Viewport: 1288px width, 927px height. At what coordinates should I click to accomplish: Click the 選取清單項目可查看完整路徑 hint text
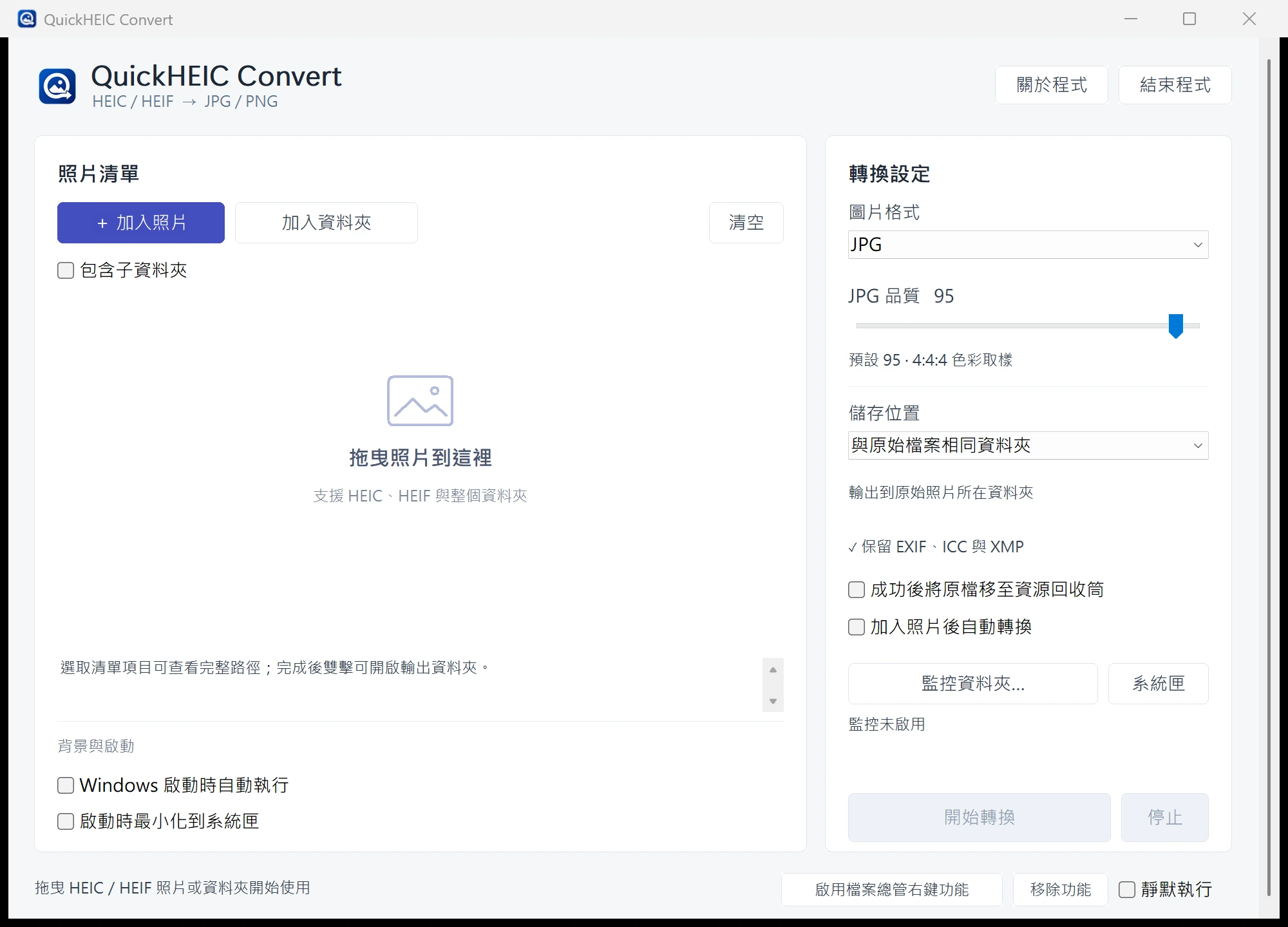click(275, 668)
